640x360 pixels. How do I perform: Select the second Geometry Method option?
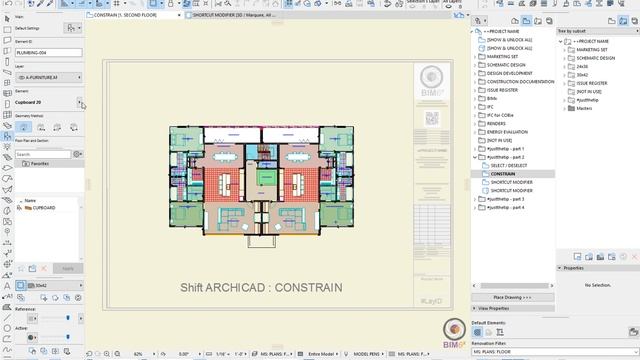pyautogui.click(x=41, y=127)
